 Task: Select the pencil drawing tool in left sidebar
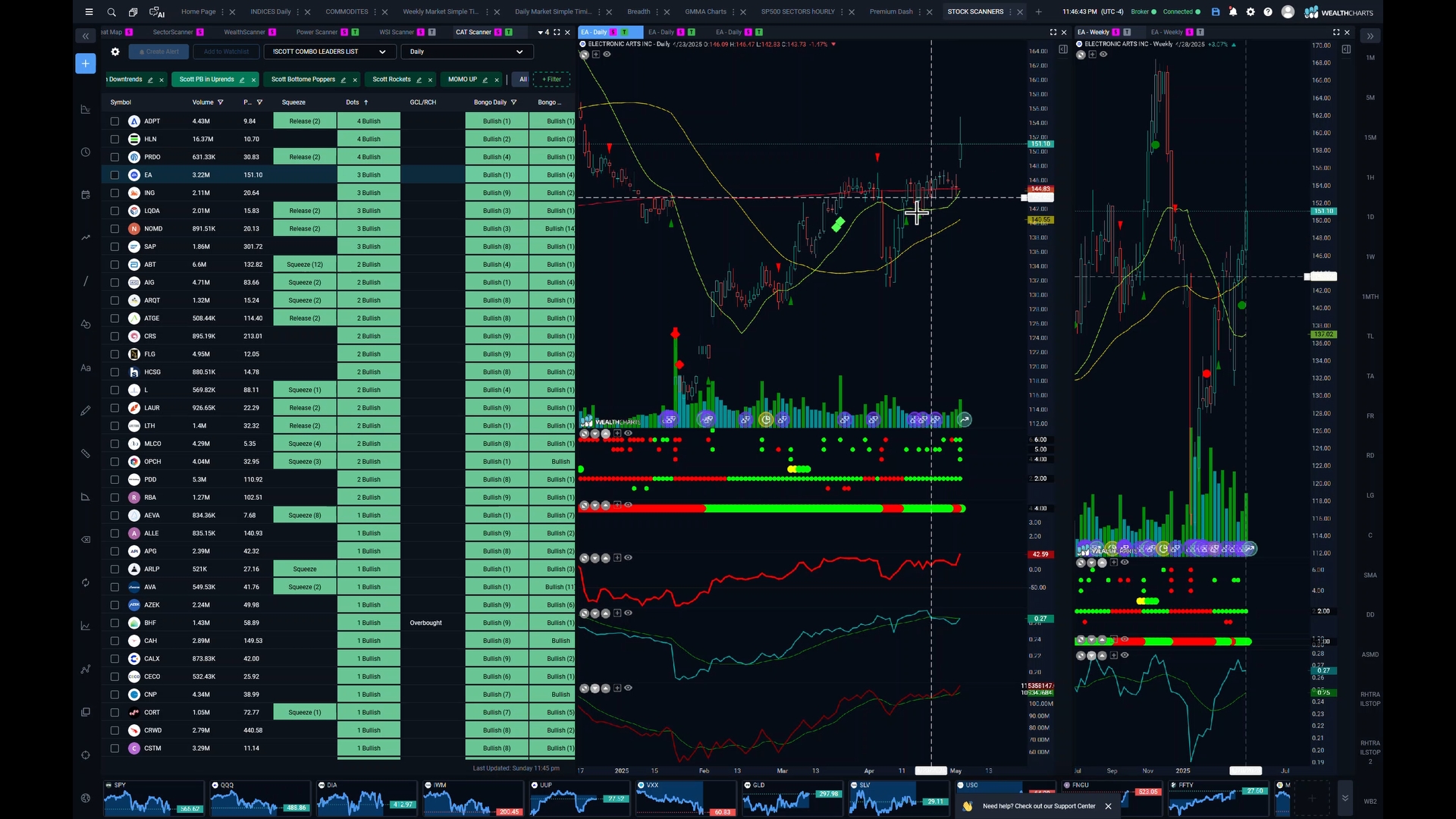[86, 410]
